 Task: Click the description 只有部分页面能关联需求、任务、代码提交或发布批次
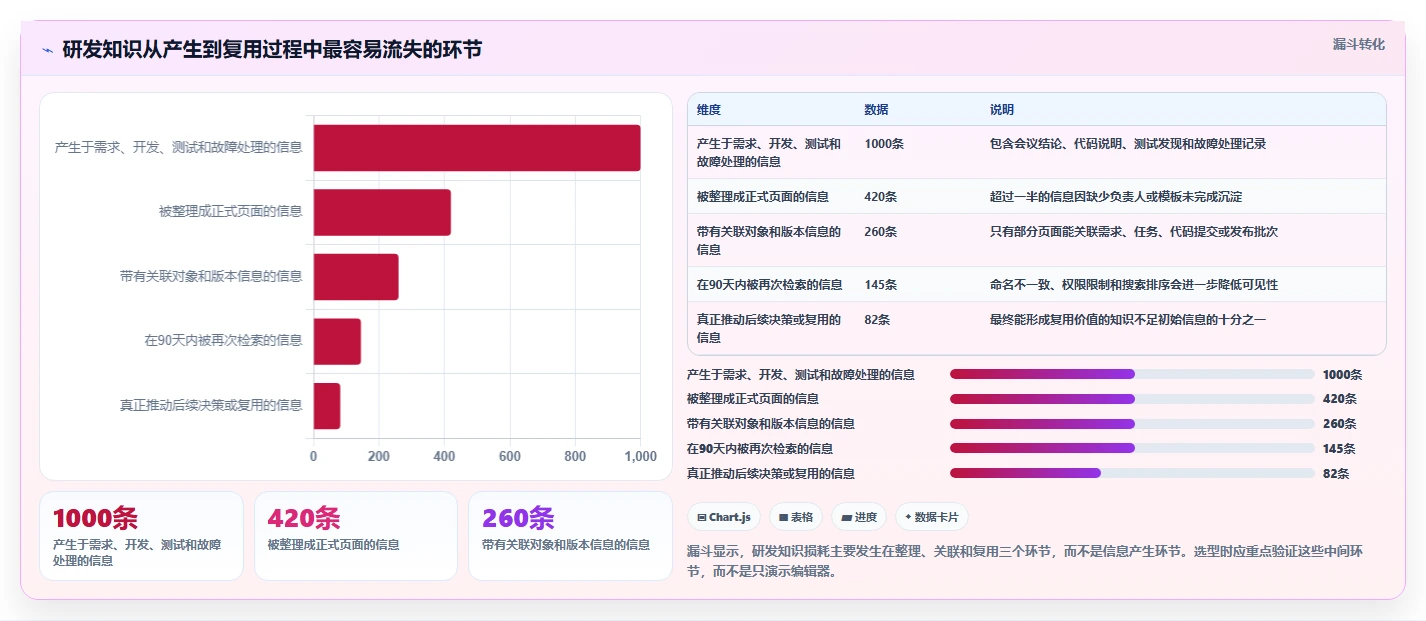1134,232
